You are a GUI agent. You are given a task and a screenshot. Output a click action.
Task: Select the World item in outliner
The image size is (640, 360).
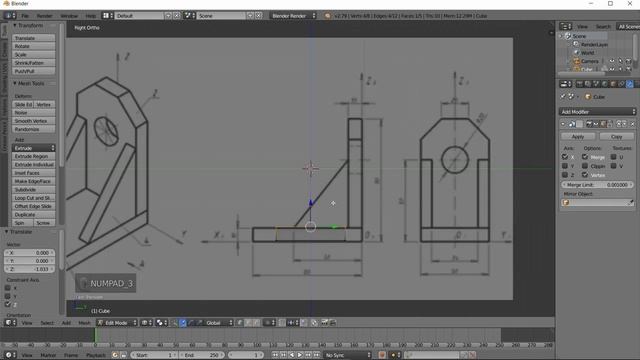[587, 53]
